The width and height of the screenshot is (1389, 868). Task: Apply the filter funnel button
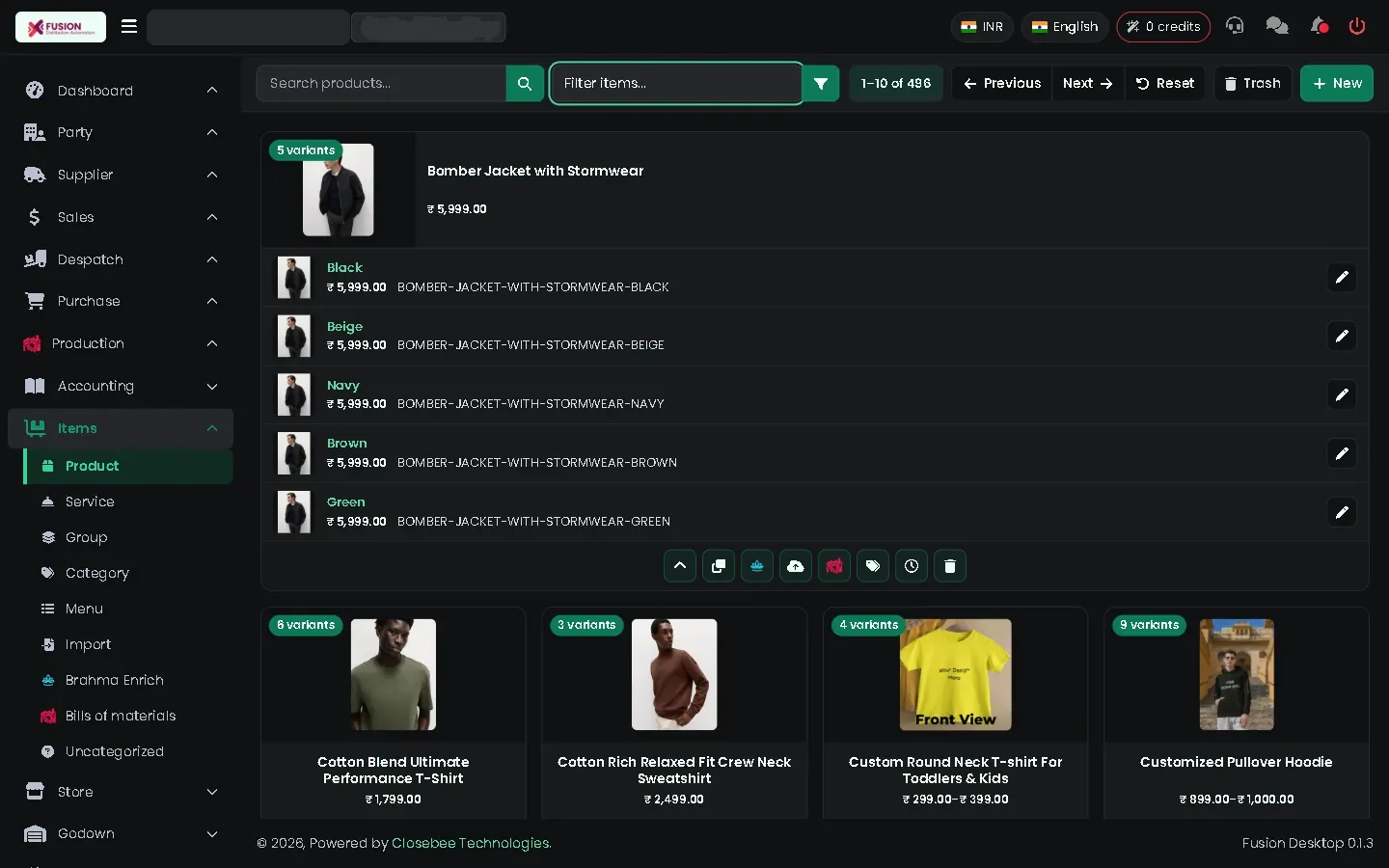pos(821,84)
